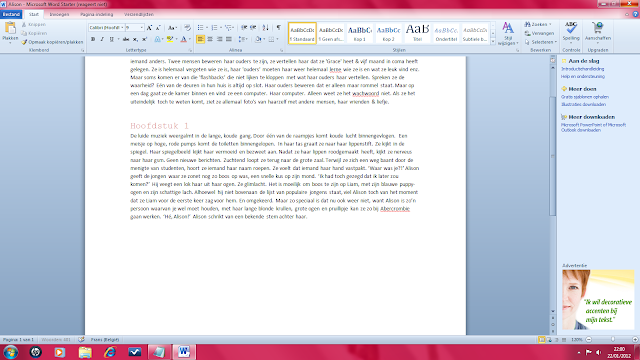Apply the yellow text highlight color
The image size is (640, 360).
[170, 39]
